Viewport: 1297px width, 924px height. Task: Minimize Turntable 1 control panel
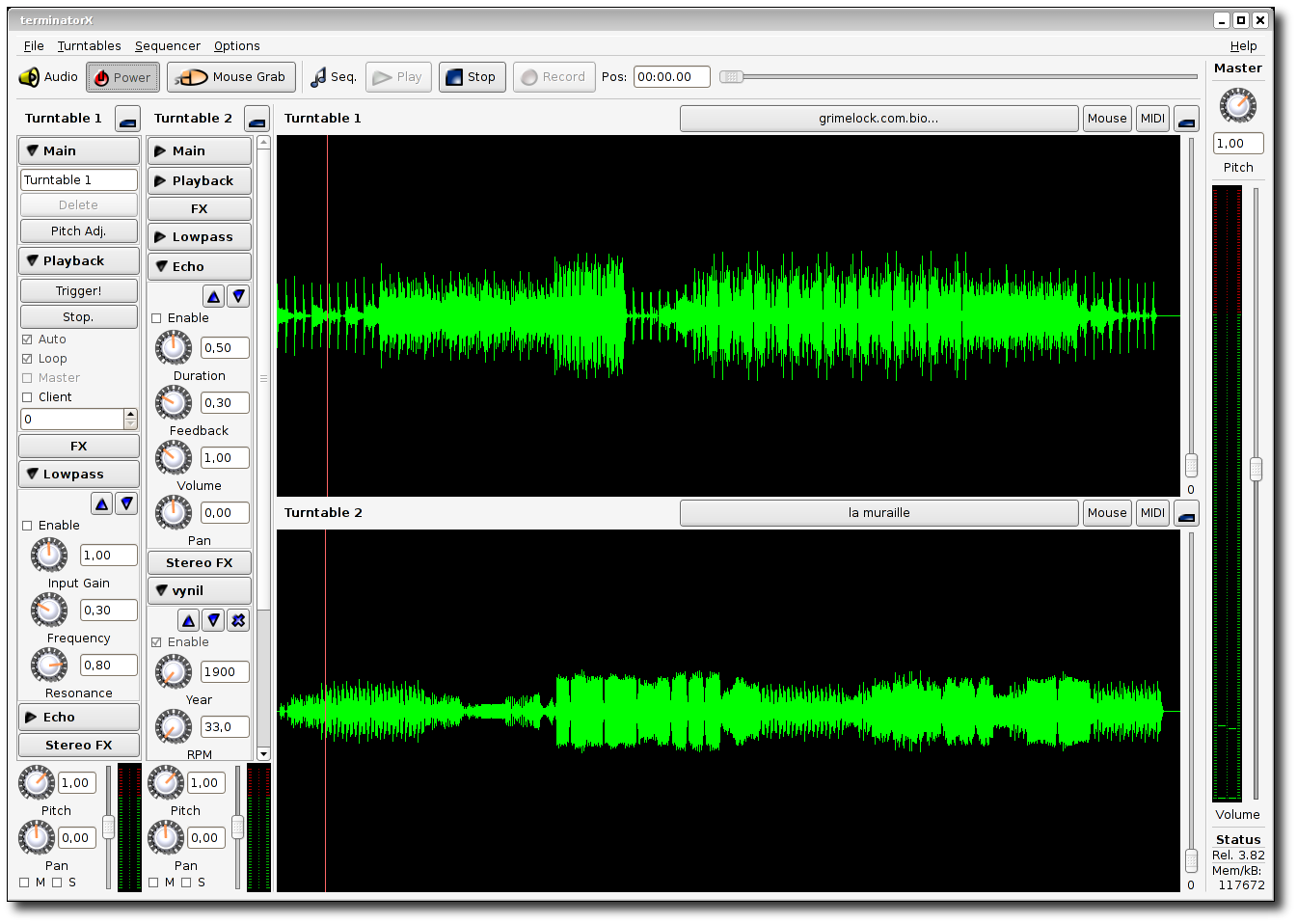coord(127,119)
